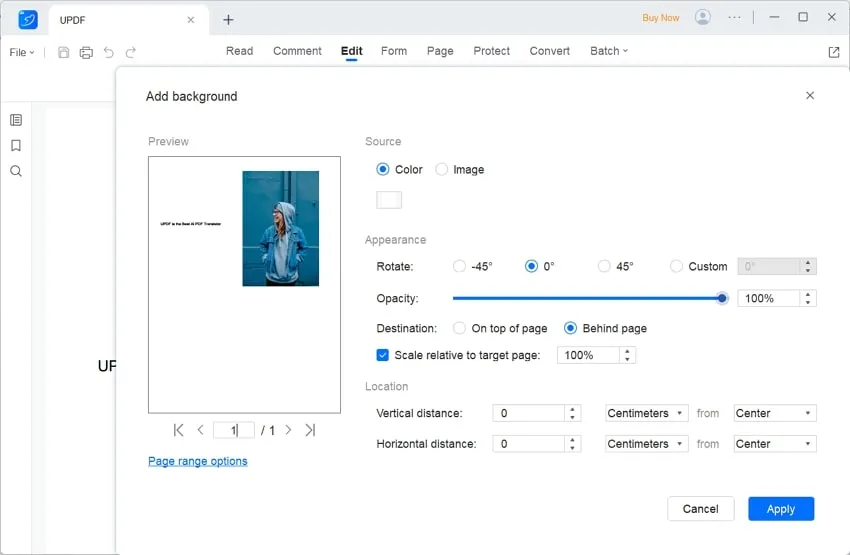Screen dimensions: 850x555
Task: Add a new tab with plus icon
Action: tap(228, 20)
